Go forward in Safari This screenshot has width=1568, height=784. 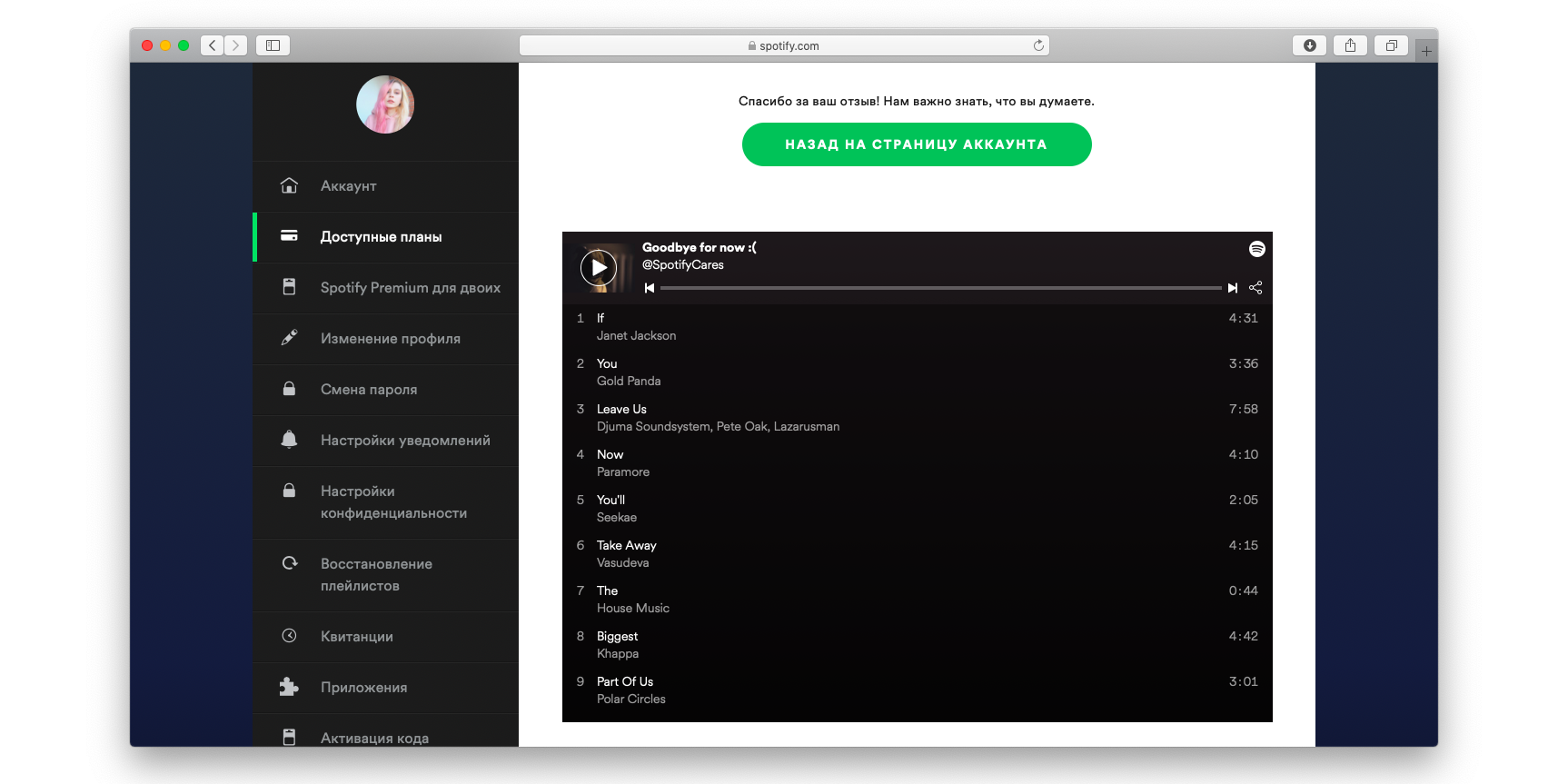236,45
